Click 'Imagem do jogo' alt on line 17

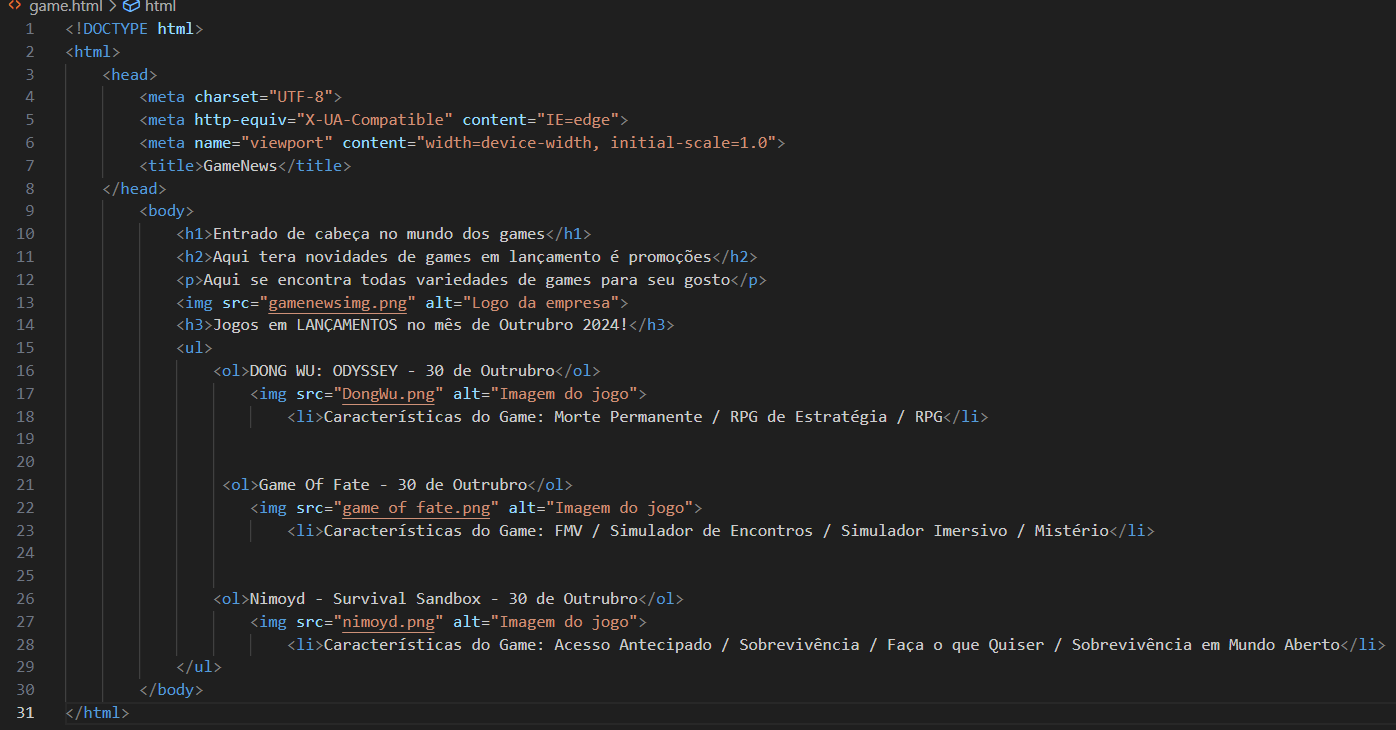[568, 393]
